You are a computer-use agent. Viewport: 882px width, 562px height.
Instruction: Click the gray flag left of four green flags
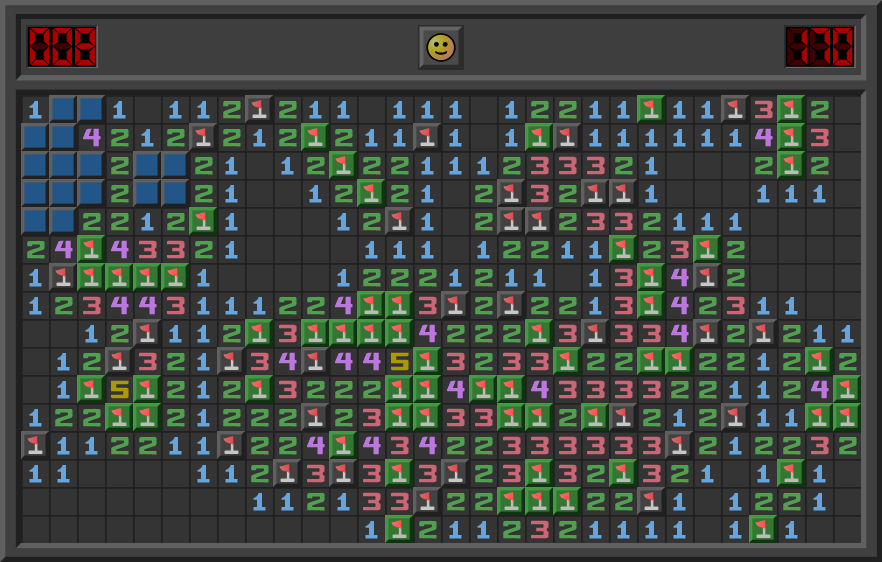[63, 277]
